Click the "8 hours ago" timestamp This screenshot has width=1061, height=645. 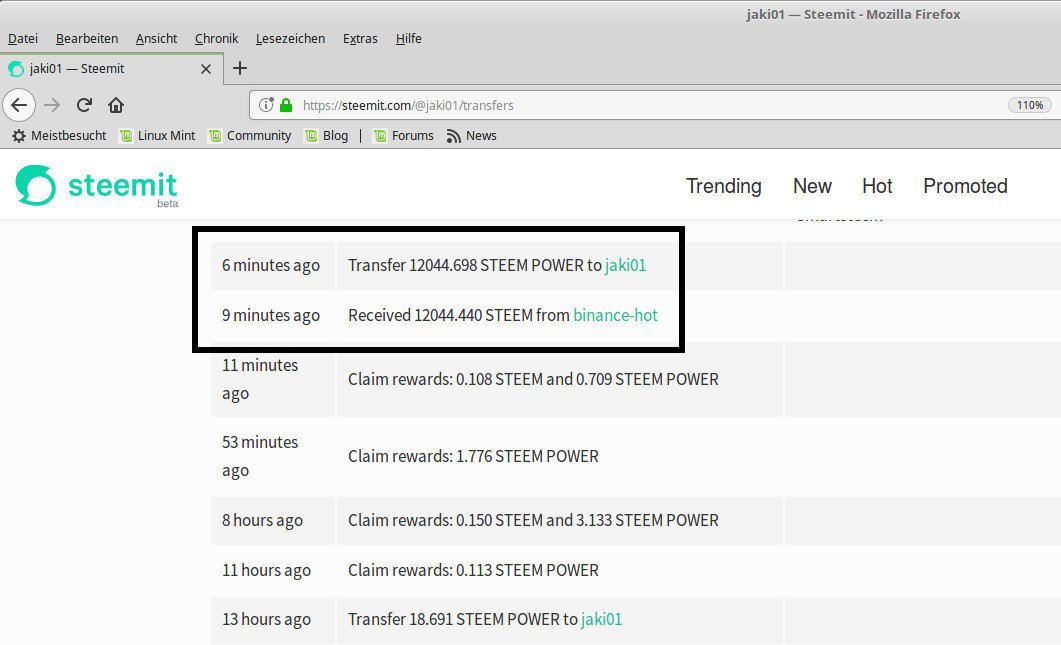(262, 520)
